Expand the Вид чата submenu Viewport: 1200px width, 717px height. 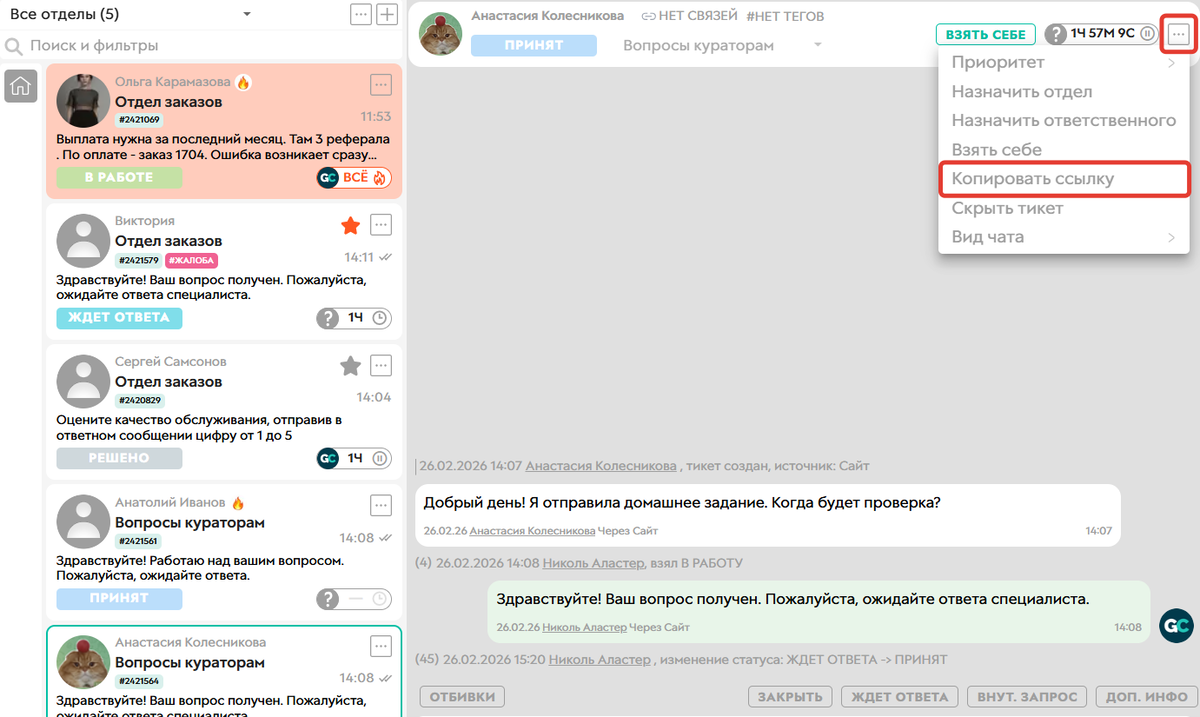click(1064, 238)
